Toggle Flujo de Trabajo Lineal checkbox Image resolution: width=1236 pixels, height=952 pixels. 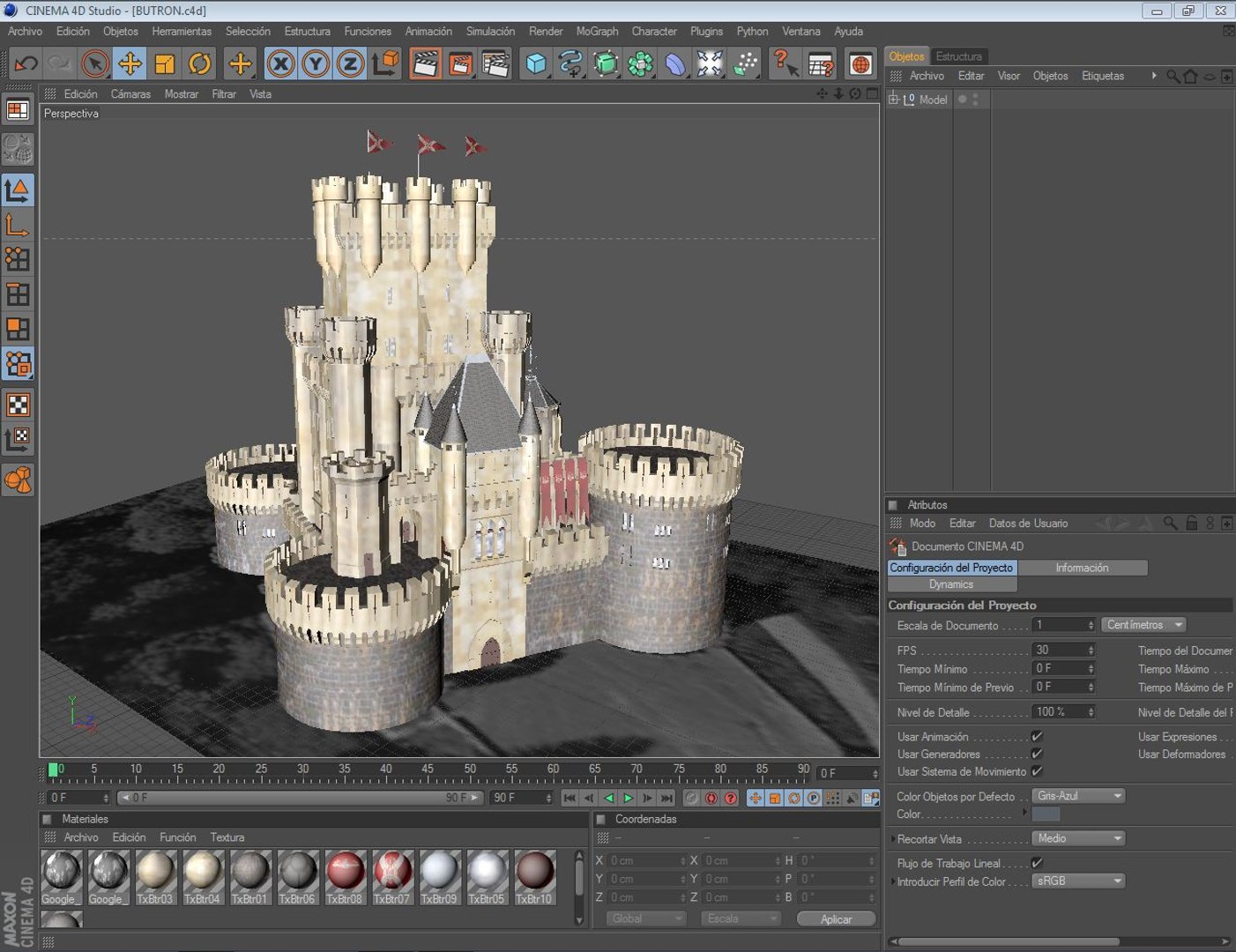[x=1037, y=863]
